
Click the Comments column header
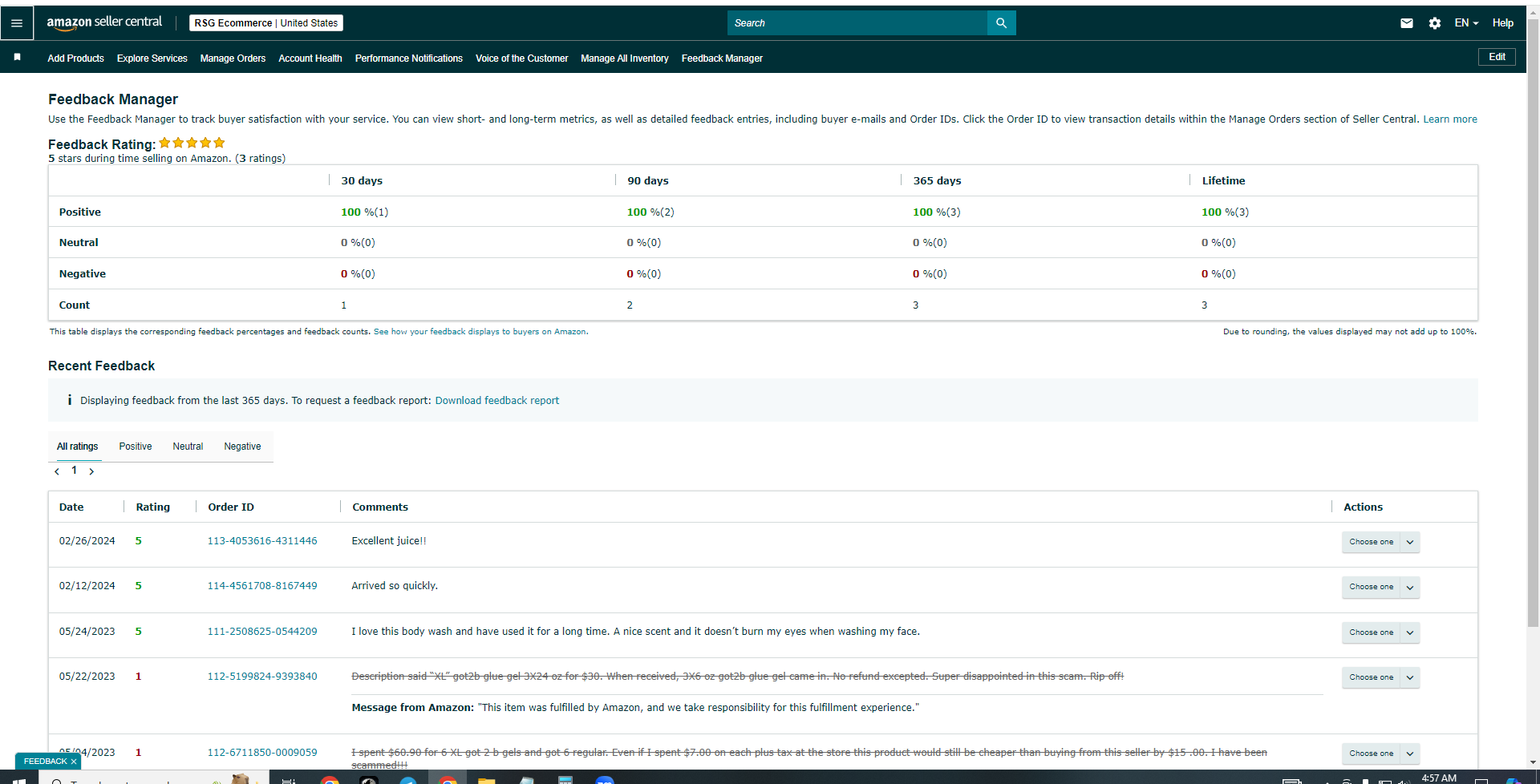[380, 507]
